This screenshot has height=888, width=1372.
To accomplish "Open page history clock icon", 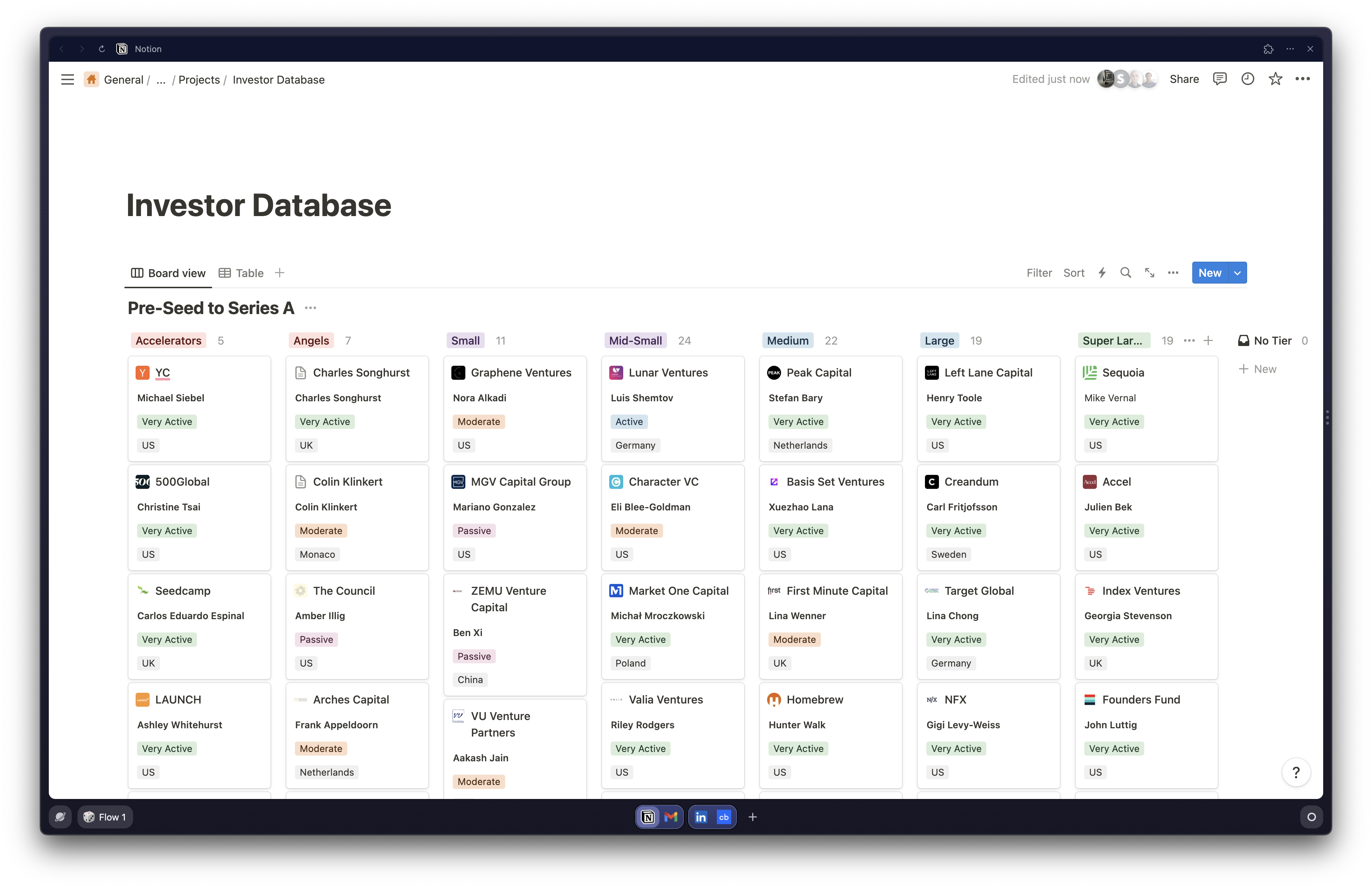I will click(1248, 79).
